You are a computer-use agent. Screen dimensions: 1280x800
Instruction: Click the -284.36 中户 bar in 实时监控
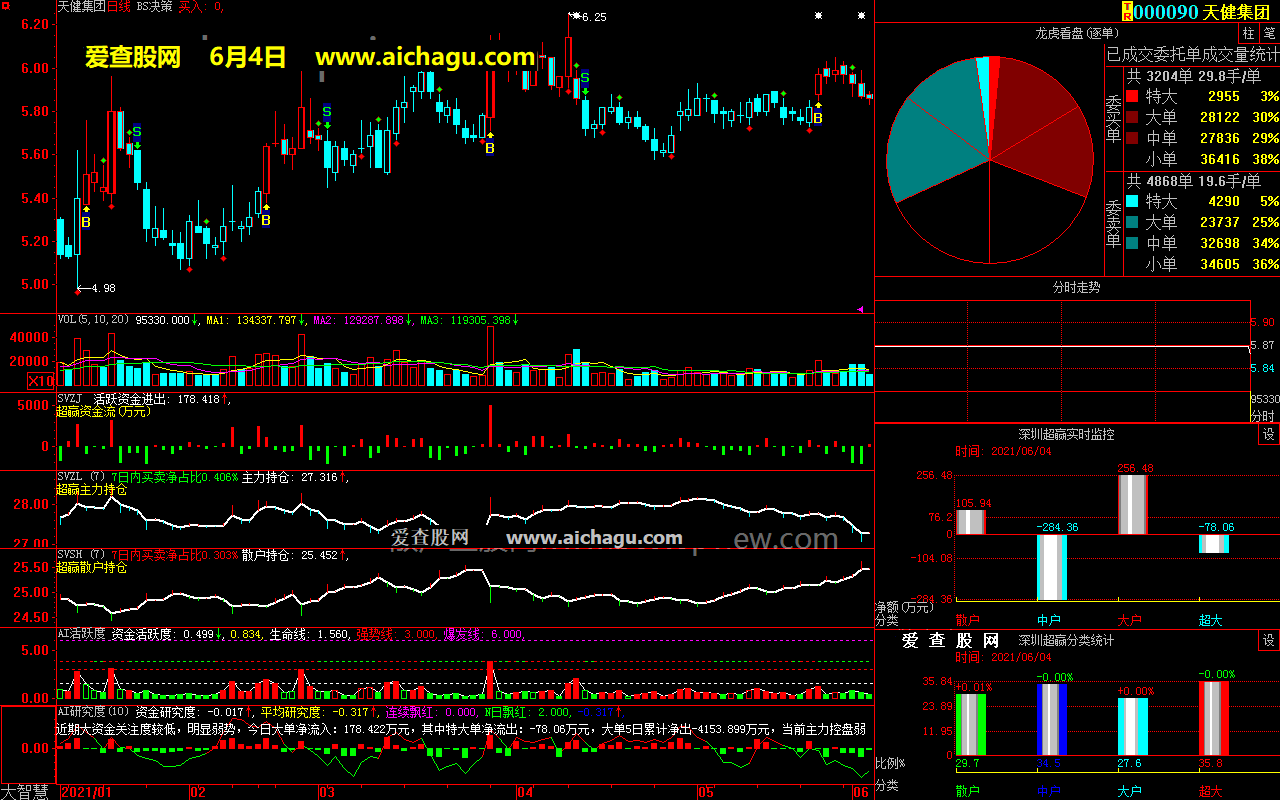coord(1052,567)
